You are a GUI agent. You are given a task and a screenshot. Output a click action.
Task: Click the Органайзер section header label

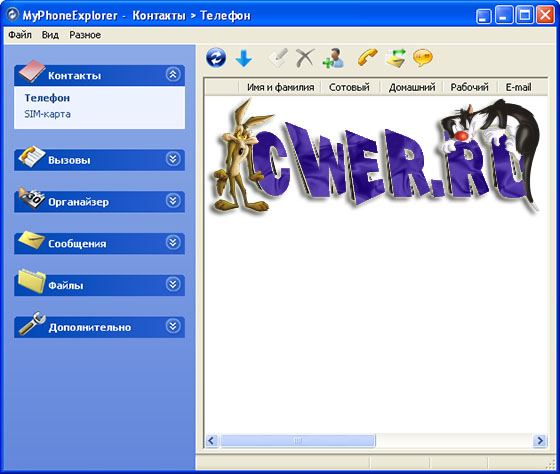click(x=79, y=202)
